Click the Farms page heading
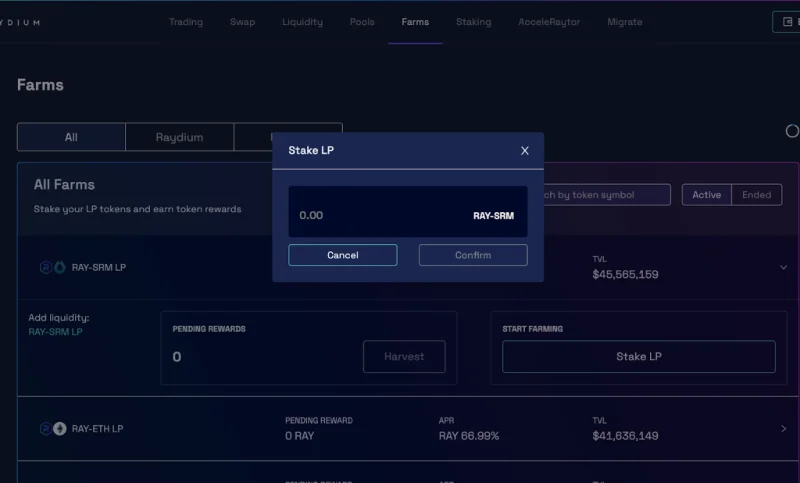Screen dimensions: 800x483 pyautogui.click(x=40, y=85)
